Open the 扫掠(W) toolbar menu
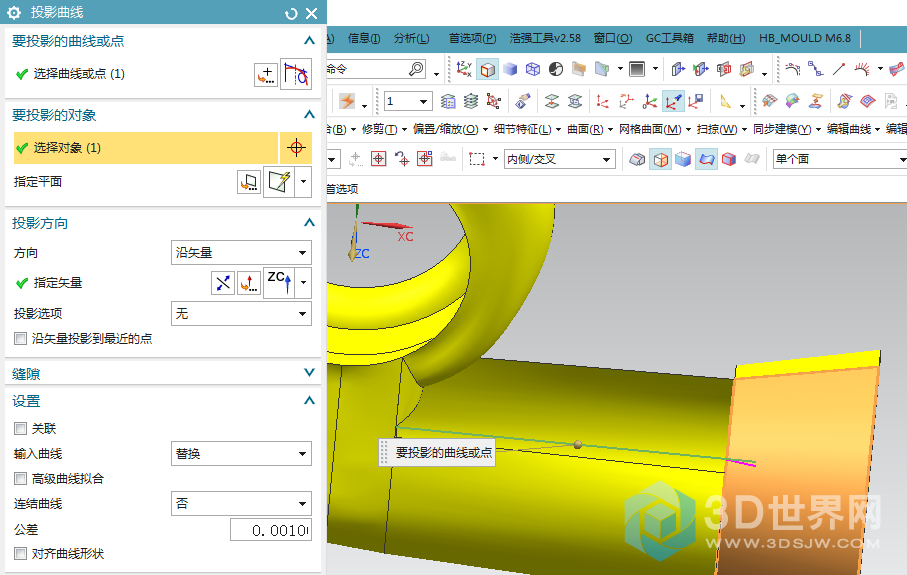Screen dimensions: 907x575 pos(721,129)
